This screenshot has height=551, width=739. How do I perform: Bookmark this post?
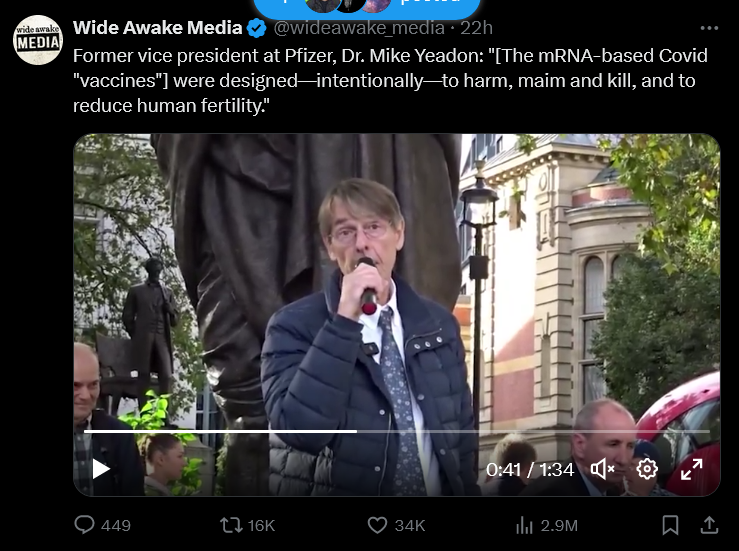(671, 525)
